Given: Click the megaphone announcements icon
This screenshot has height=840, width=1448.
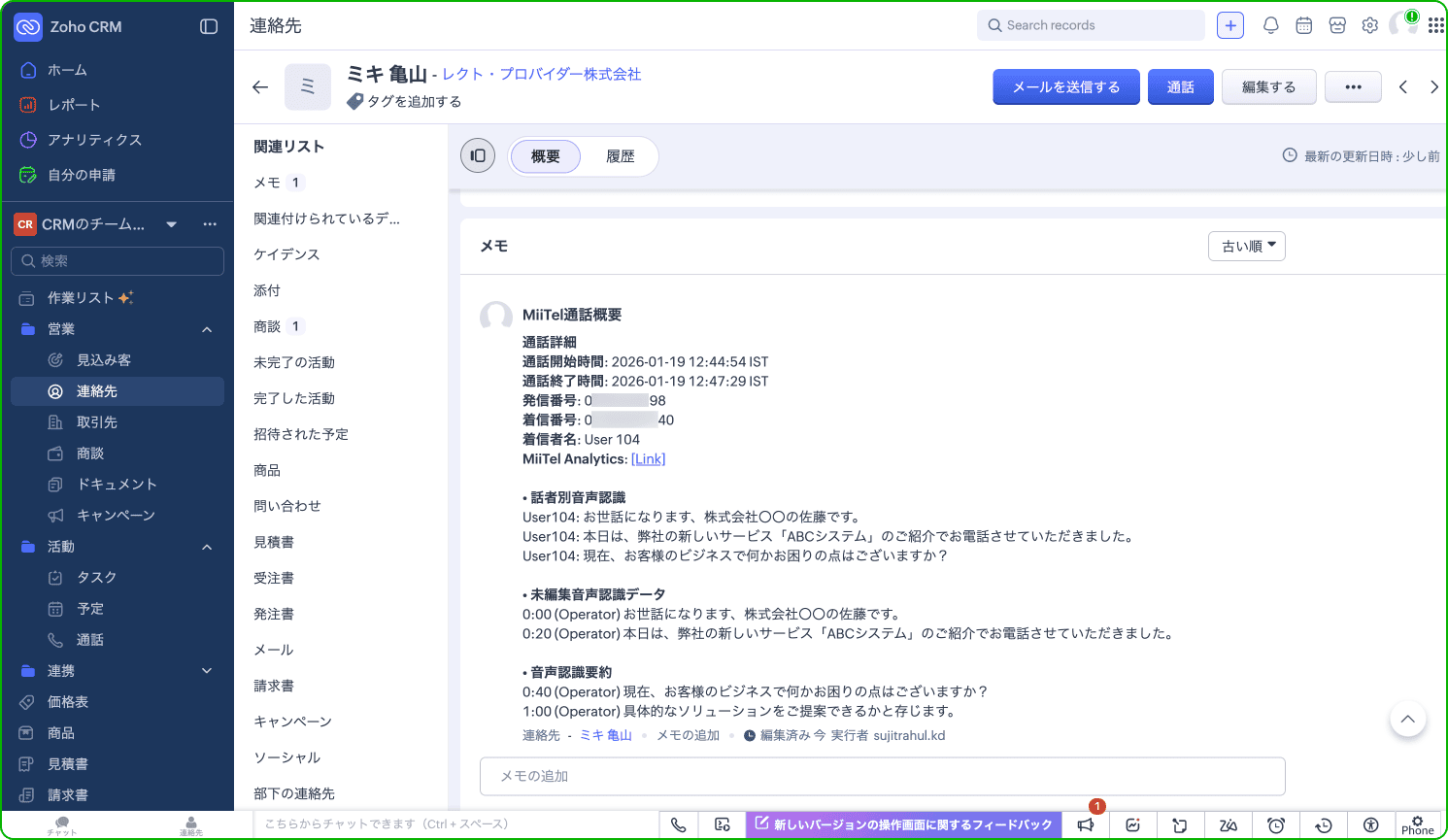Looking at the screenshot, I should 1086,824.
